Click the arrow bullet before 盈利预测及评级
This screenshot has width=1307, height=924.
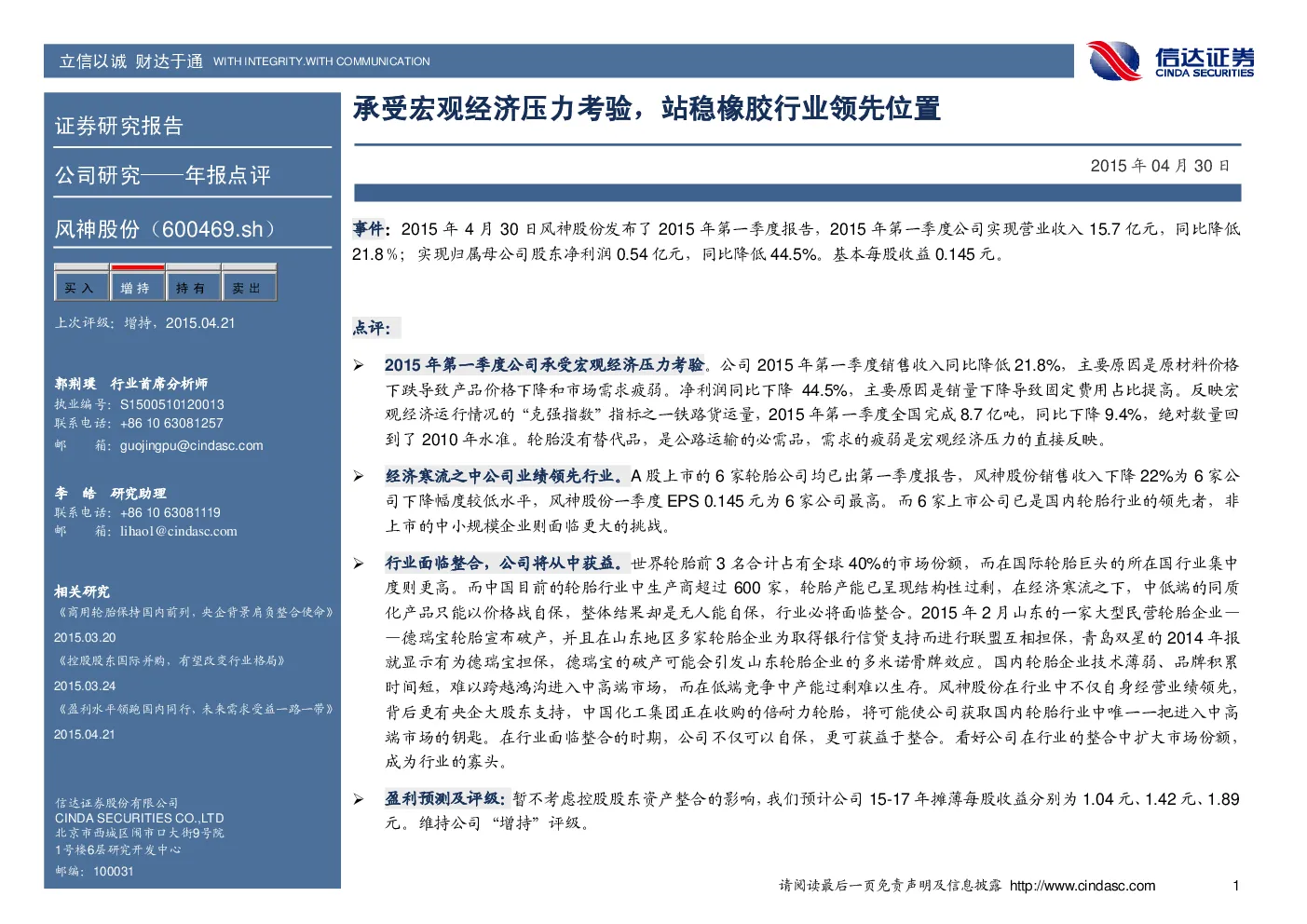coord(359,799)
